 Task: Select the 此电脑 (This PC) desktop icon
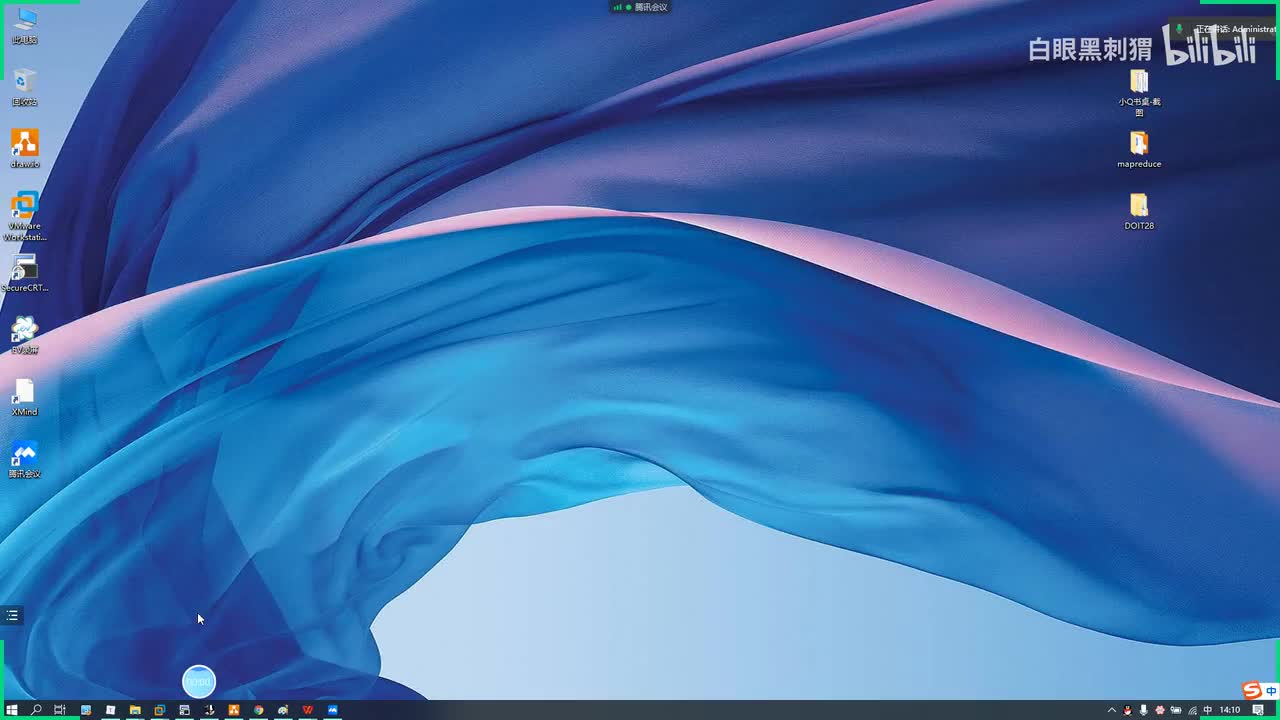pyautogui.click(x=24, y=27)
